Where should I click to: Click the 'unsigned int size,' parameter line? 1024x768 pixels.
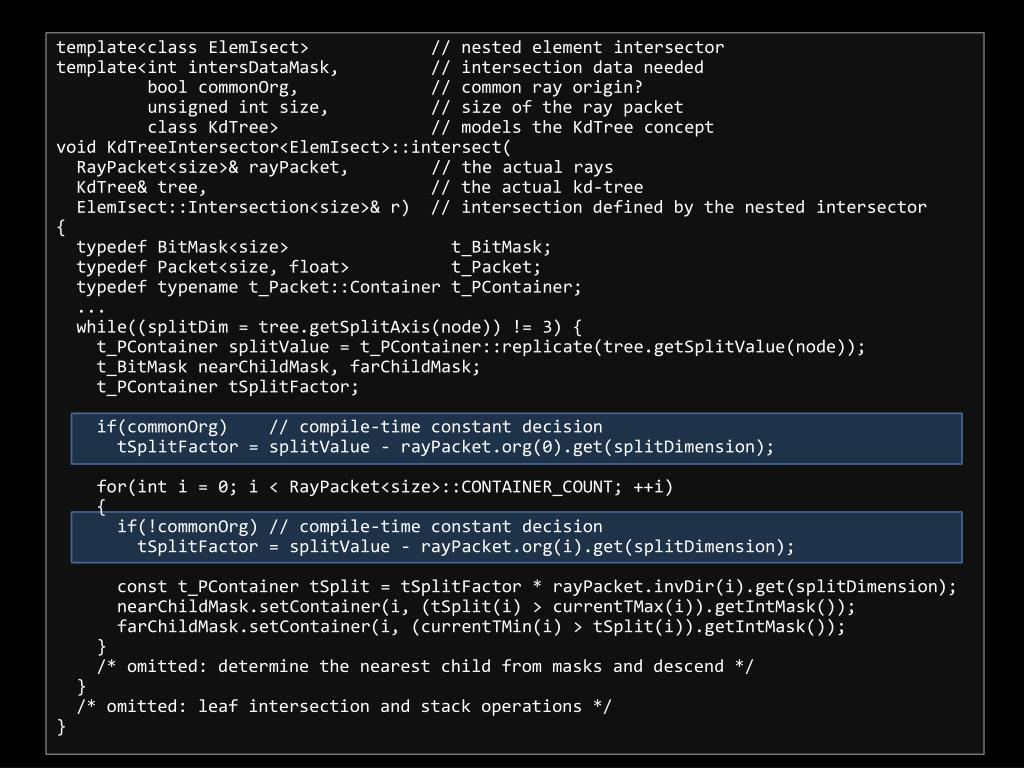tap(238, 107)
